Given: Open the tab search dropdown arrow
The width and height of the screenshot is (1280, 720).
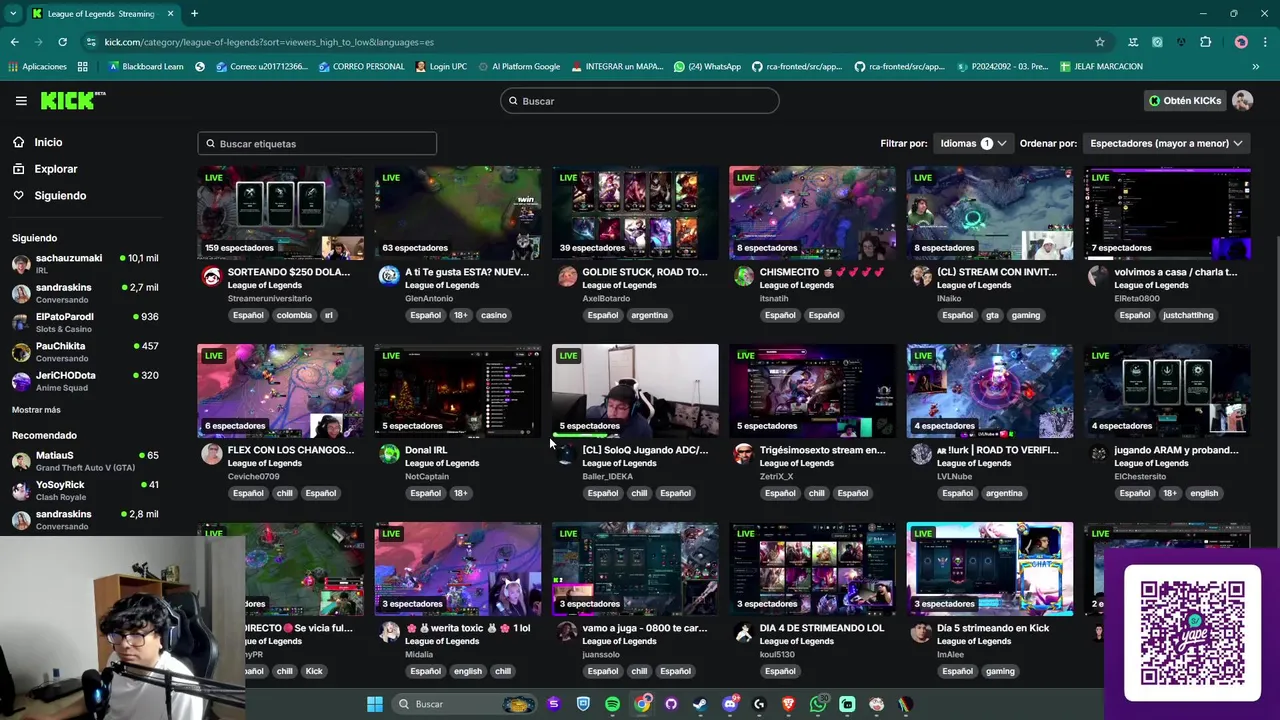Looking at the screenshot, I should [x=13, y=14].
